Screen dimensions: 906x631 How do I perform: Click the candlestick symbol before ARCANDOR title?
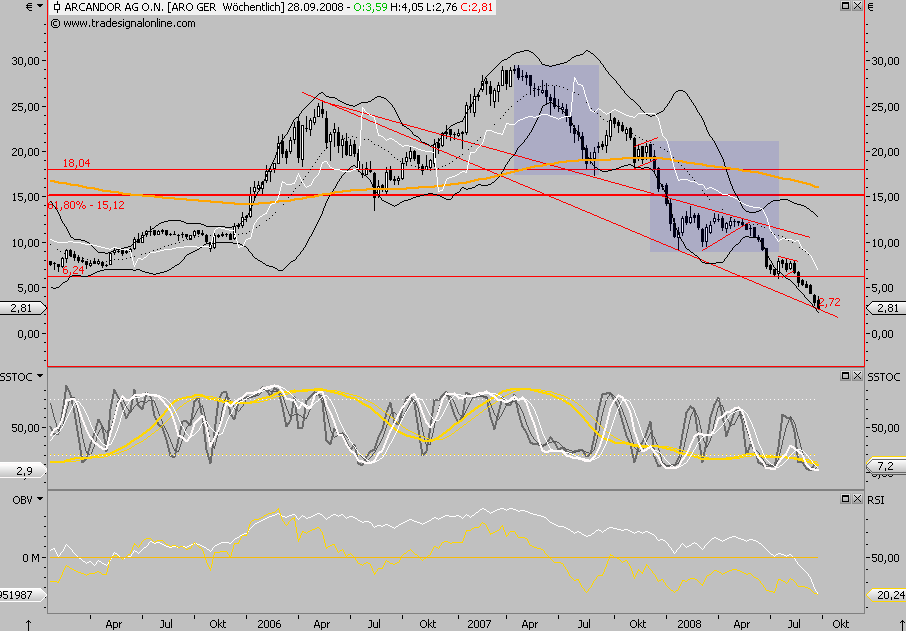(x=56, y=7)
